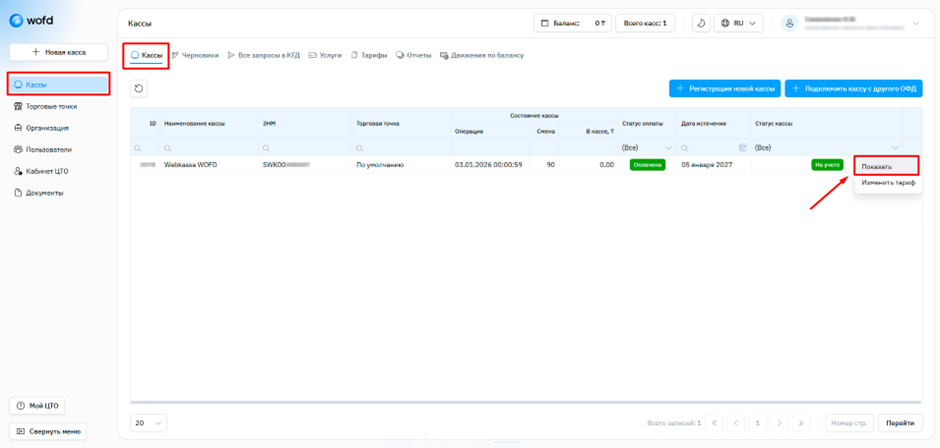Screen dimensions: 940x448
Task: Open the RU language dropdown
Action: (x=739, y=23)
